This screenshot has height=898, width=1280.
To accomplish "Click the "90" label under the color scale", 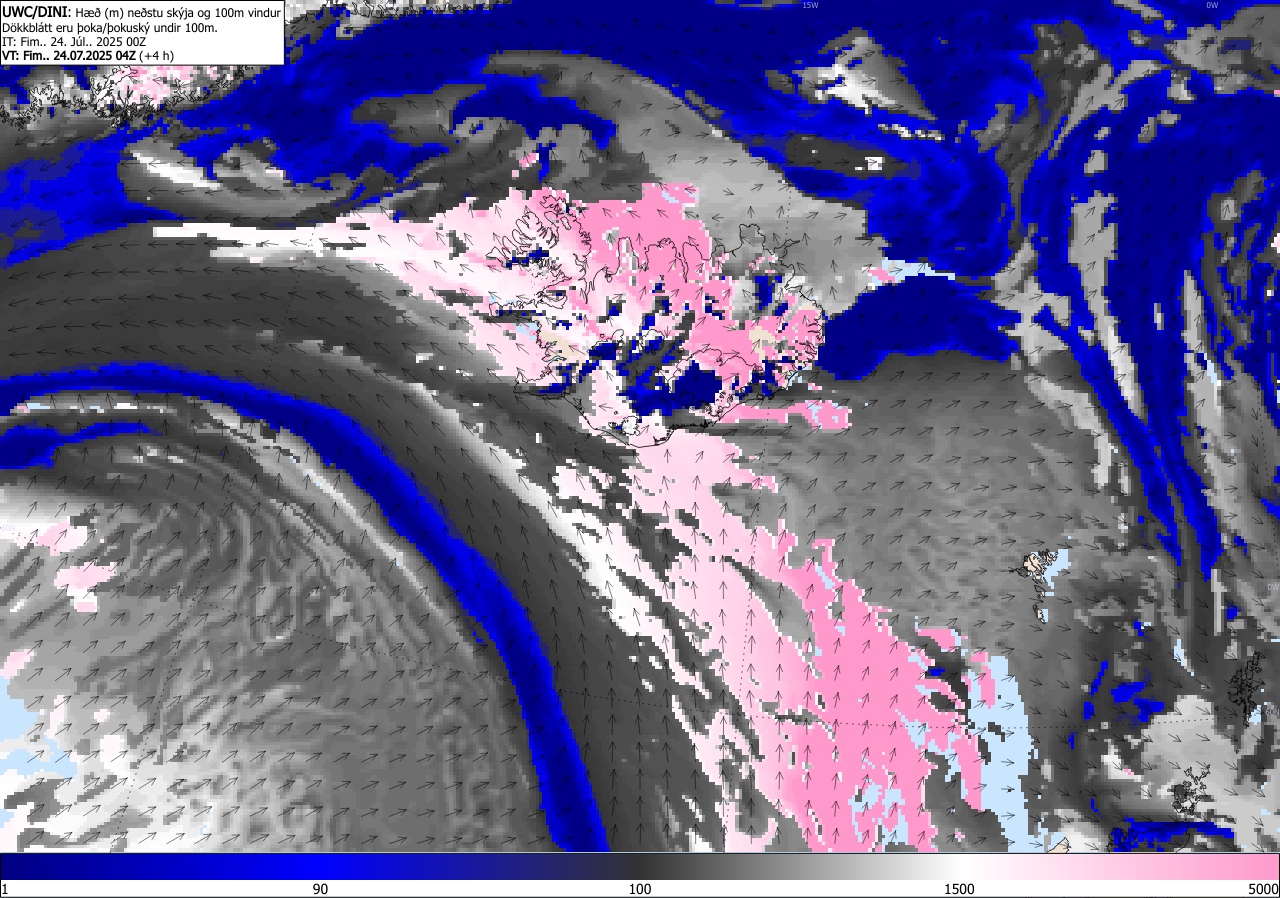I will 321,889.
